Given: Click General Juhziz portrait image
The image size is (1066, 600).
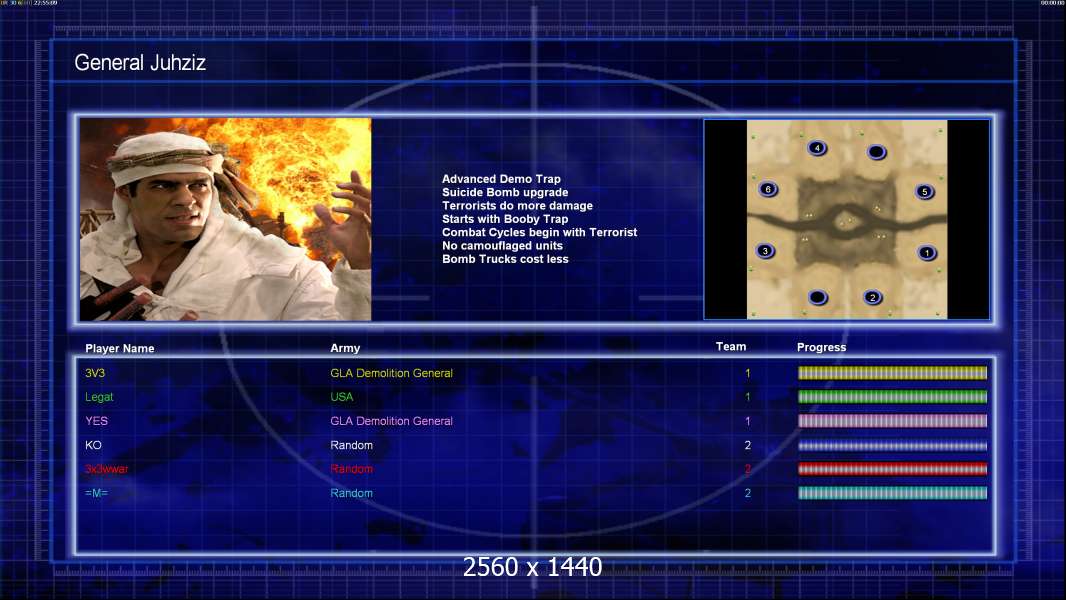Looking at the screenshot, I should click(x=226, y=219).
